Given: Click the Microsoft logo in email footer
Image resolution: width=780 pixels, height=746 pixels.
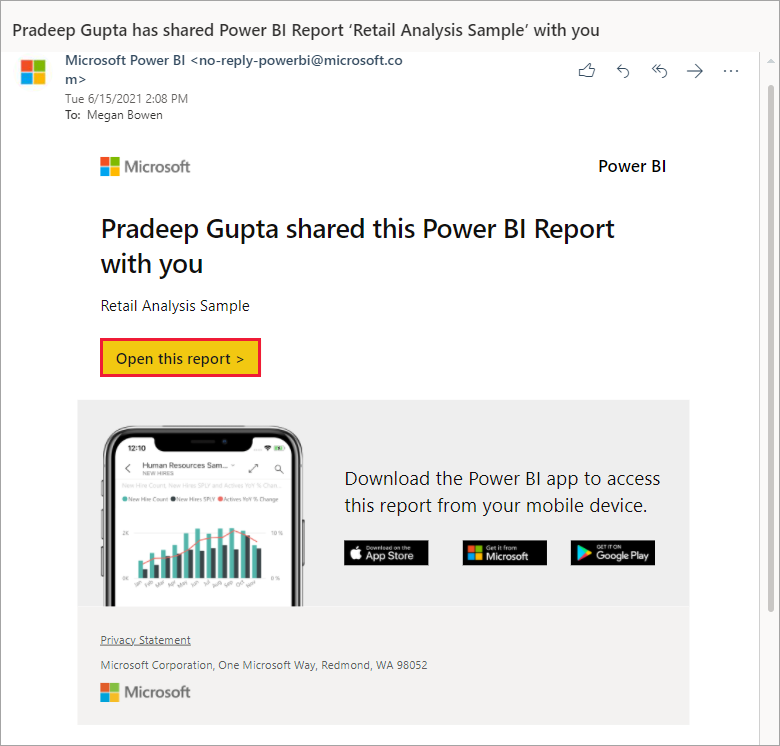Looking at the screenshot, I should (x=145, y=692).
